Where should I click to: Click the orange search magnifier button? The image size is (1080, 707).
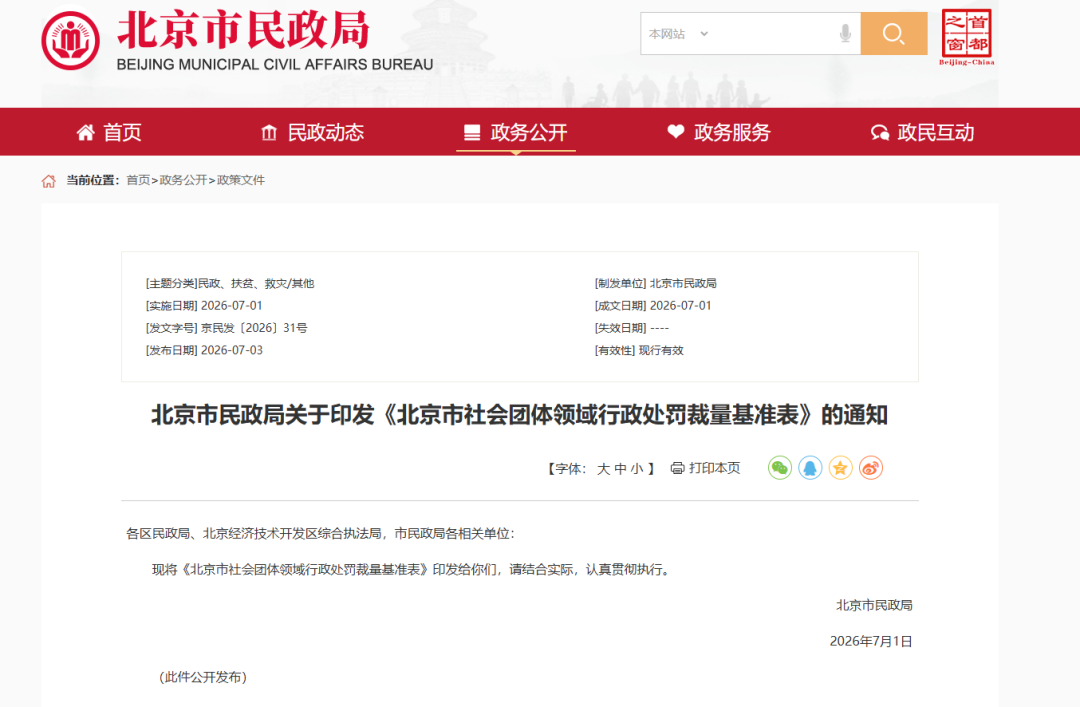coord(893,34)
